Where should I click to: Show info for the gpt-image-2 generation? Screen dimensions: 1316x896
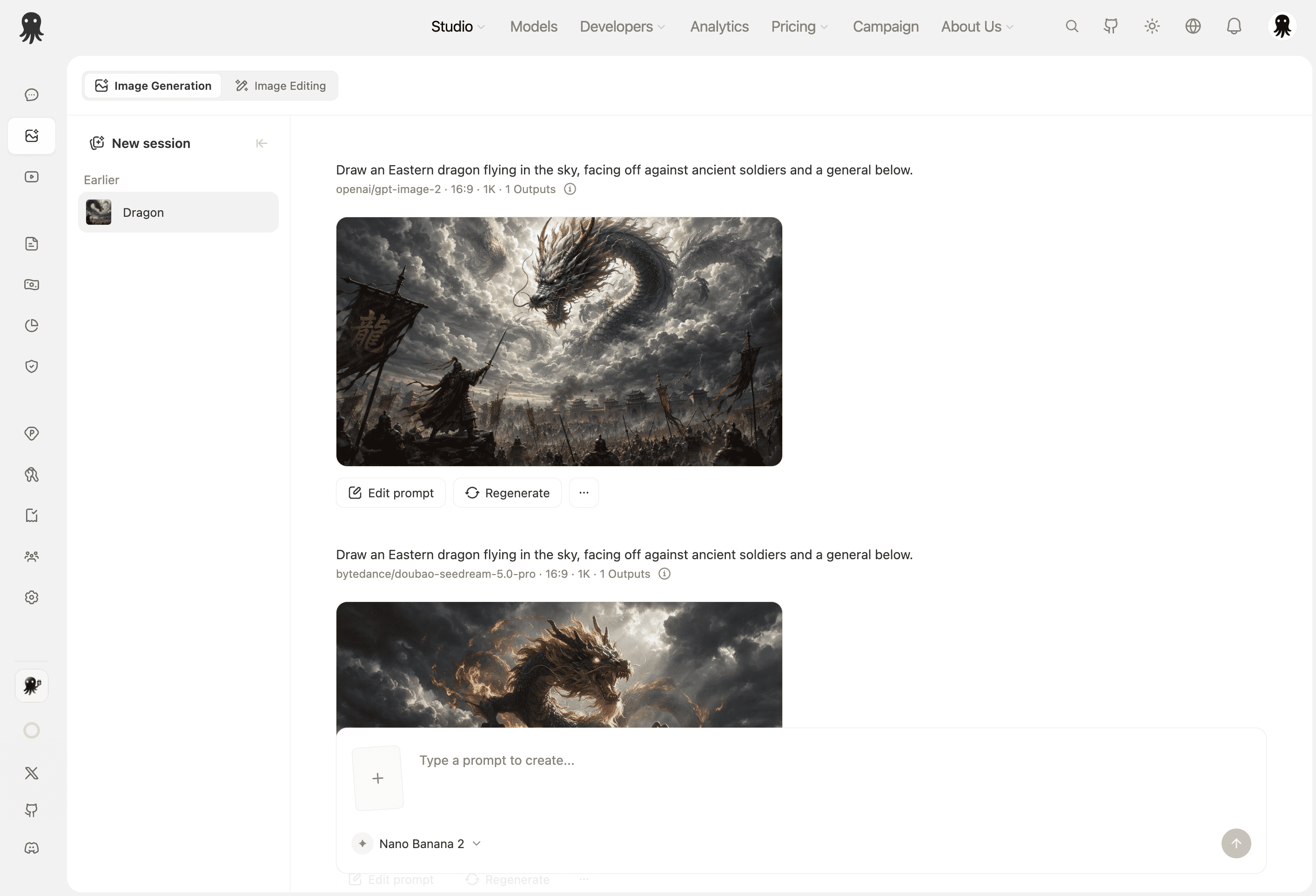570,189
